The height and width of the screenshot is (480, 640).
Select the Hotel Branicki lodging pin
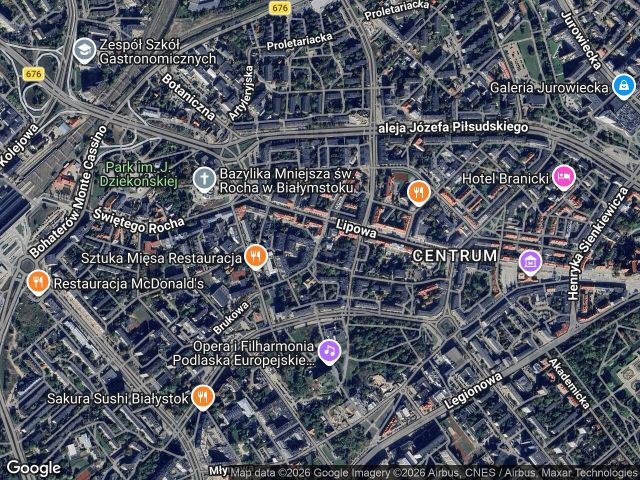click(x=564, y=177)
